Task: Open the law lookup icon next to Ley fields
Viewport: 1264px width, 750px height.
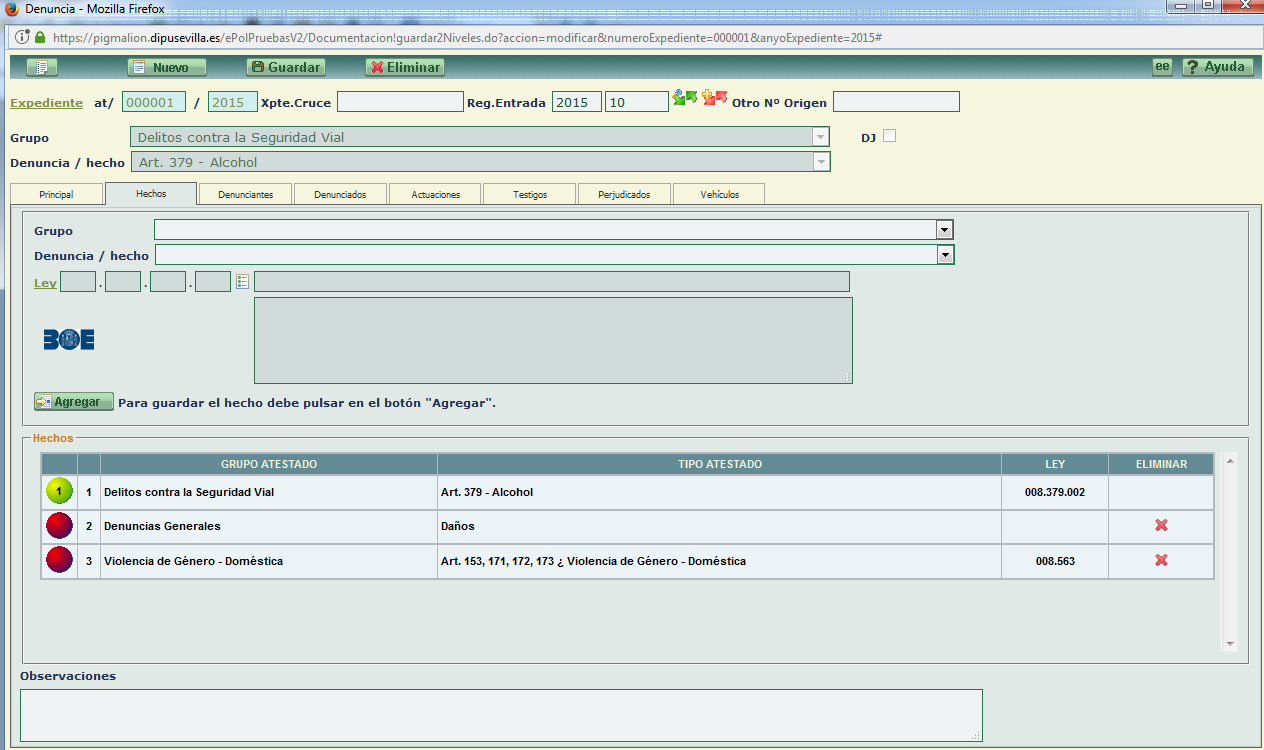Action: [x=242, y=282]
